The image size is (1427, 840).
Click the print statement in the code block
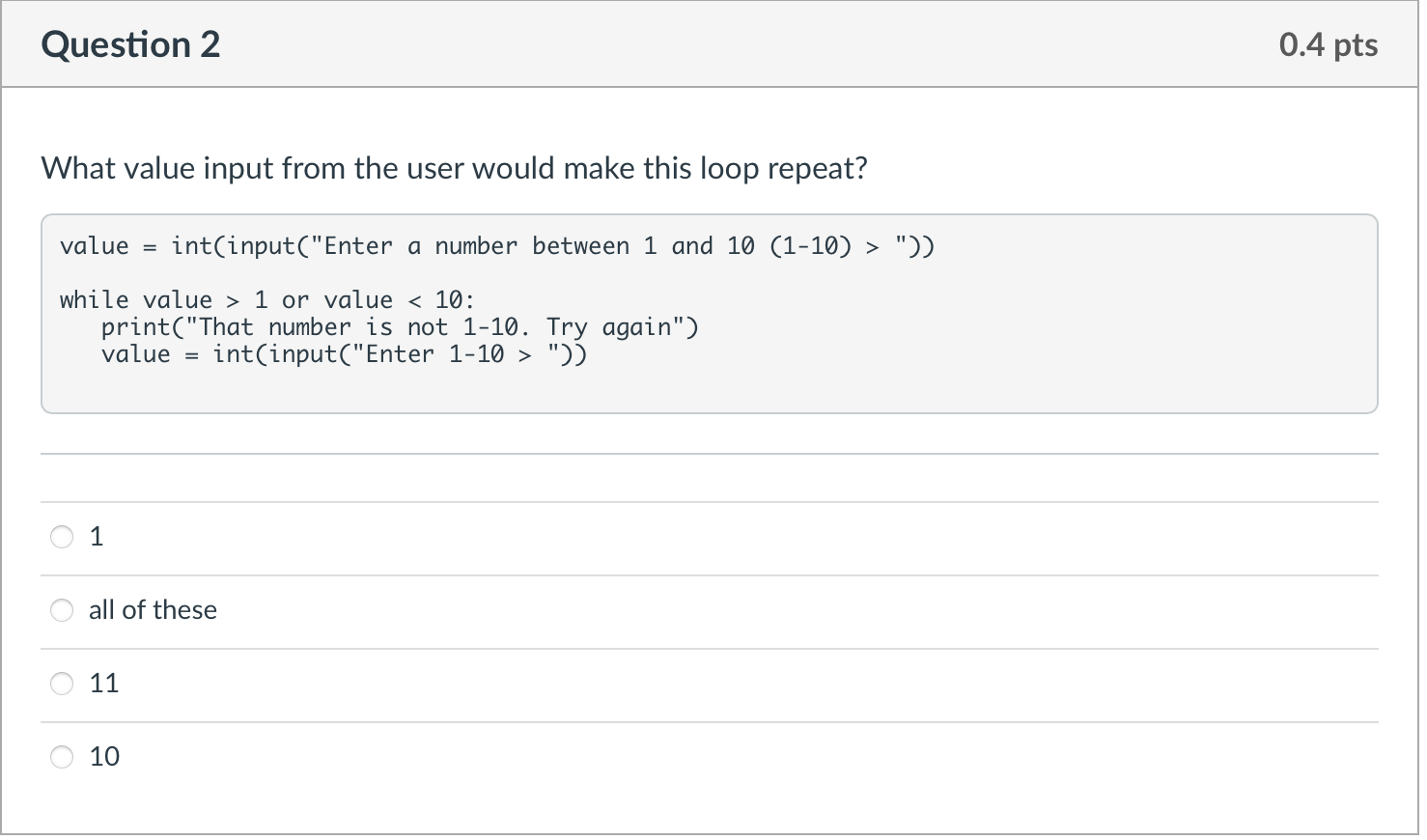(x=400, y=326)
